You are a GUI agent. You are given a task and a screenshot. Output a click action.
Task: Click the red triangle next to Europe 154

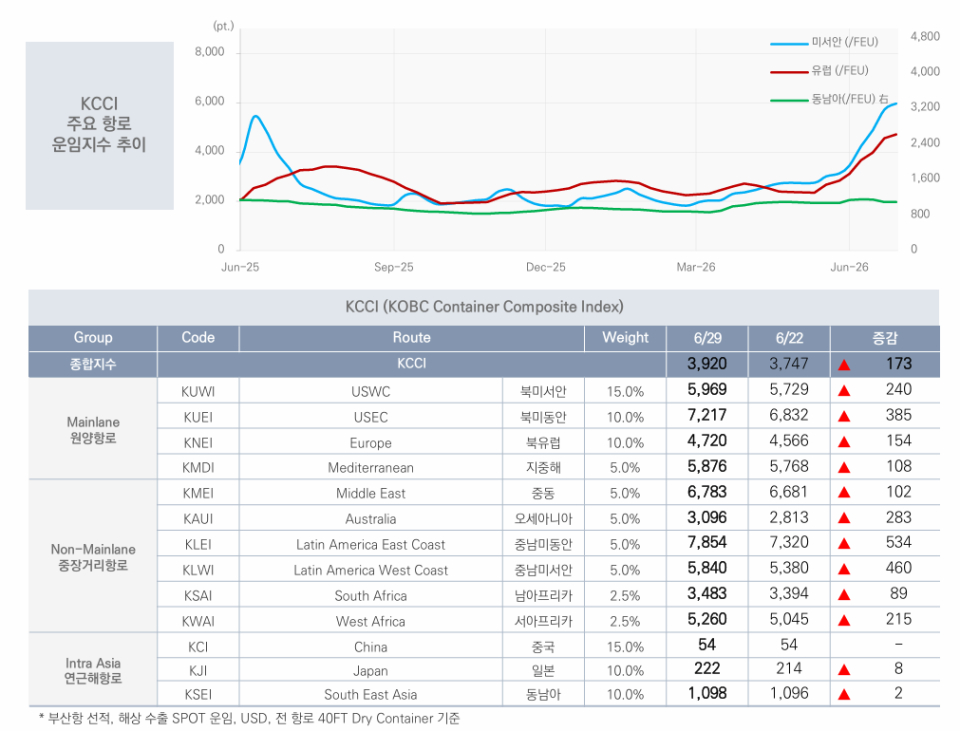(844, 442)
